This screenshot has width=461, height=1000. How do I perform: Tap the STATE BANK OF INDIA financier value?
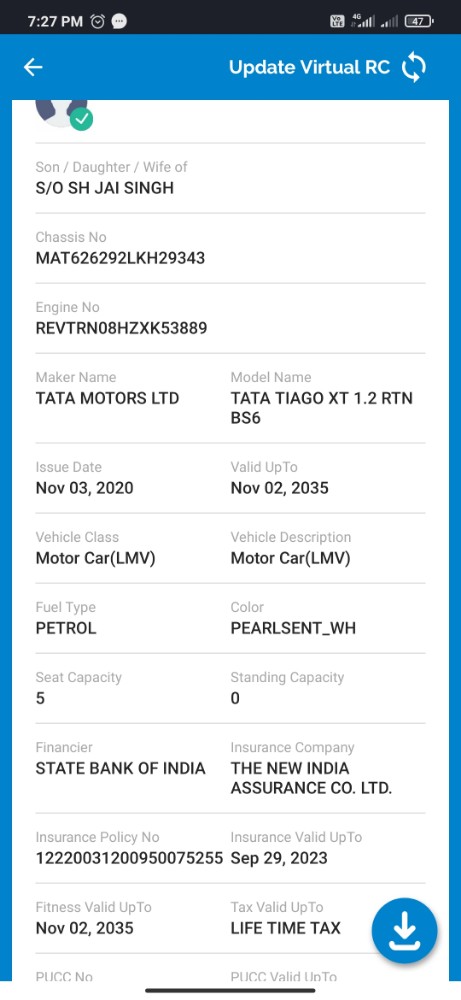121,768
